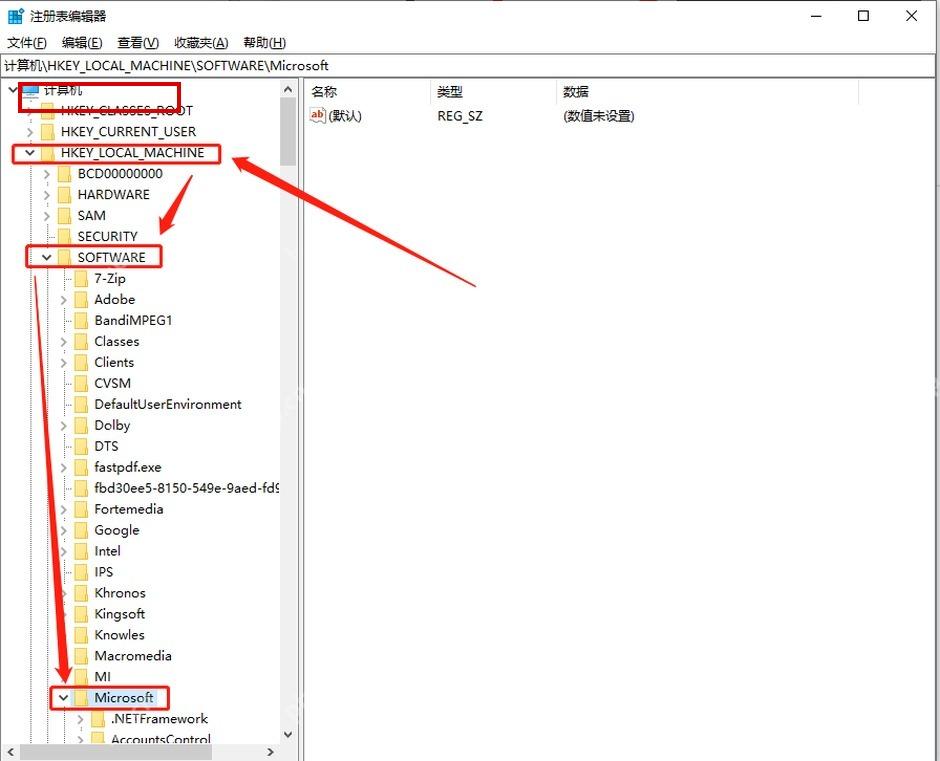
Task: Click the IPS folder icon
Action: 81,572
